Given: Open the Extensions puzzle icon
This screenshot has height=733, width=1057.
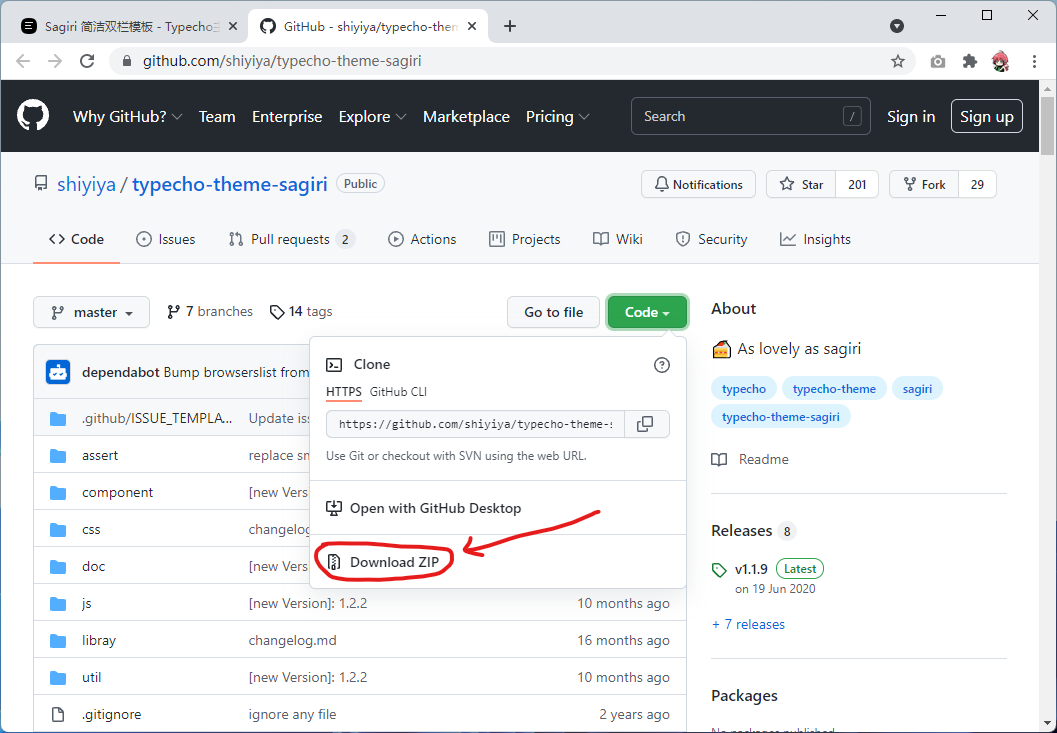Looking at the screenshot, I should click(x=969, y=61).
